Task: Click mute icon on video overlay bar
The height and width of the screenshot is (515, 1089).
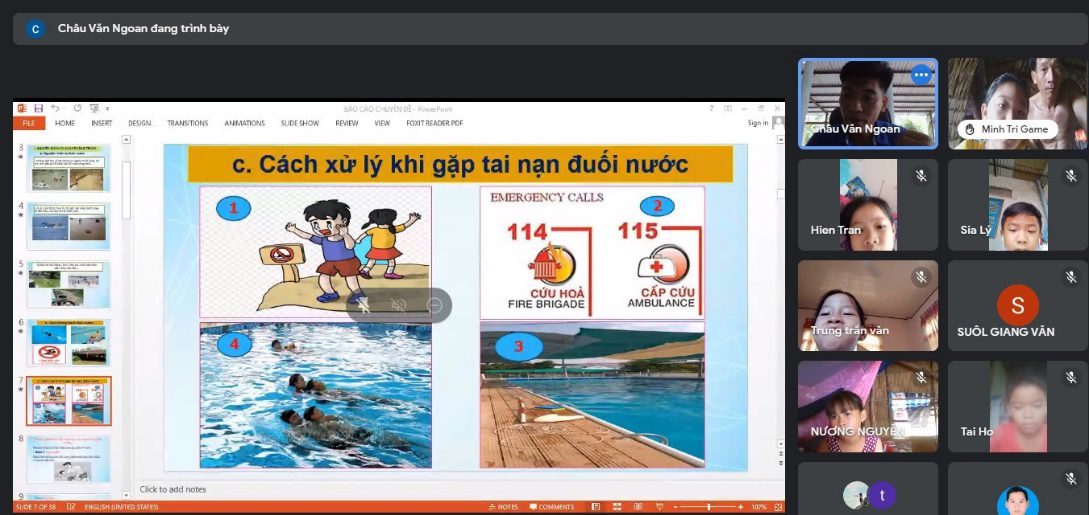Action: click(399, 305)
